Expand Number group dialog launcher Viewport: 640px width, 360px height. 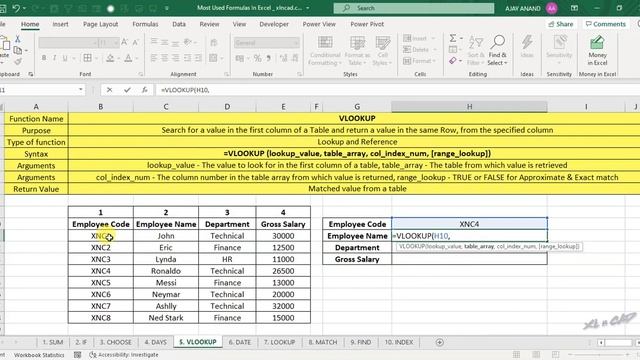click(x=299, y=74)
